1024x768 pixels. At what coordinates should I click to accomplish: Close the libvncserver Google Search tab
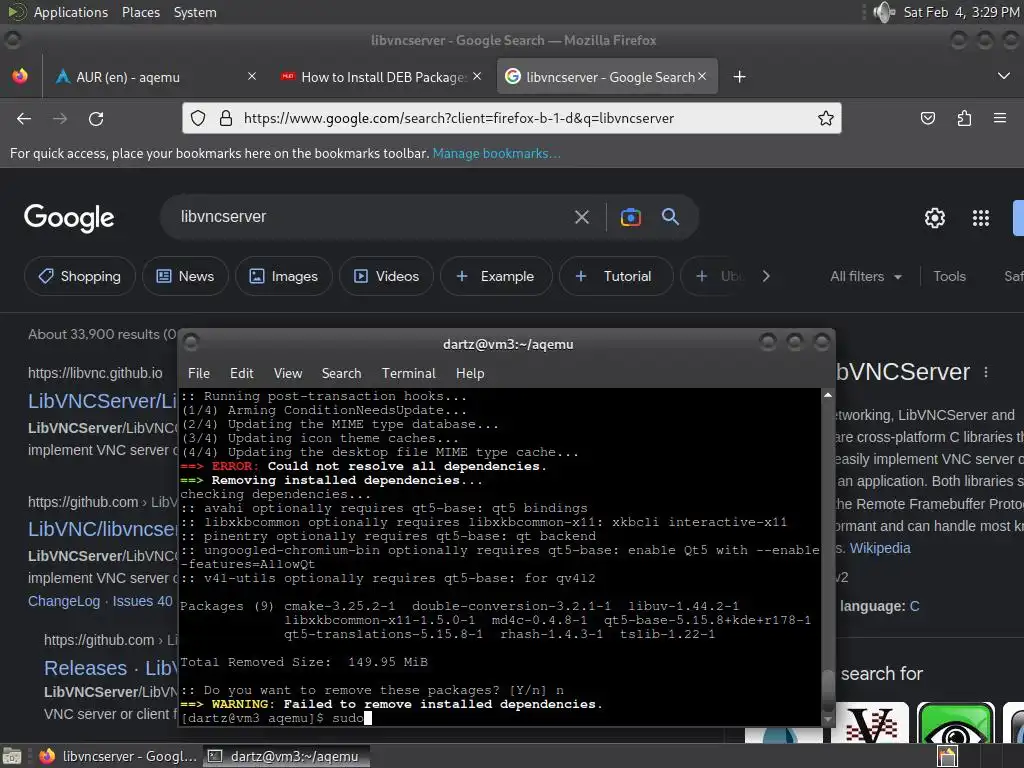click(x=702, y=76)
